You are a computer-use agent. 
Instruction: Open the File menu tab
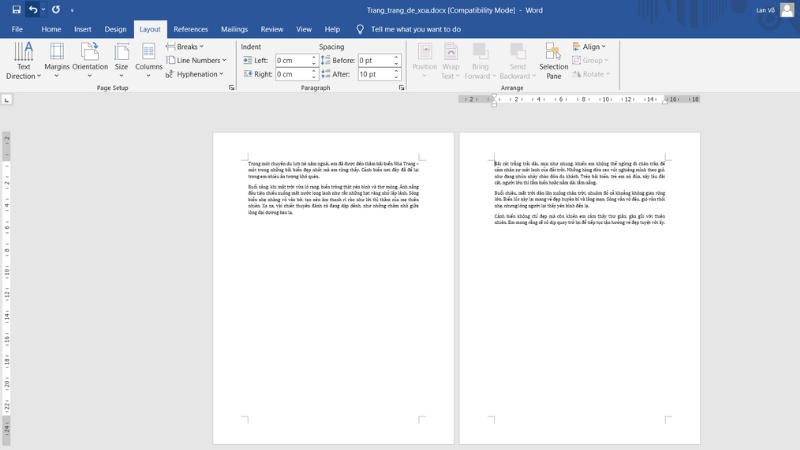17,30
